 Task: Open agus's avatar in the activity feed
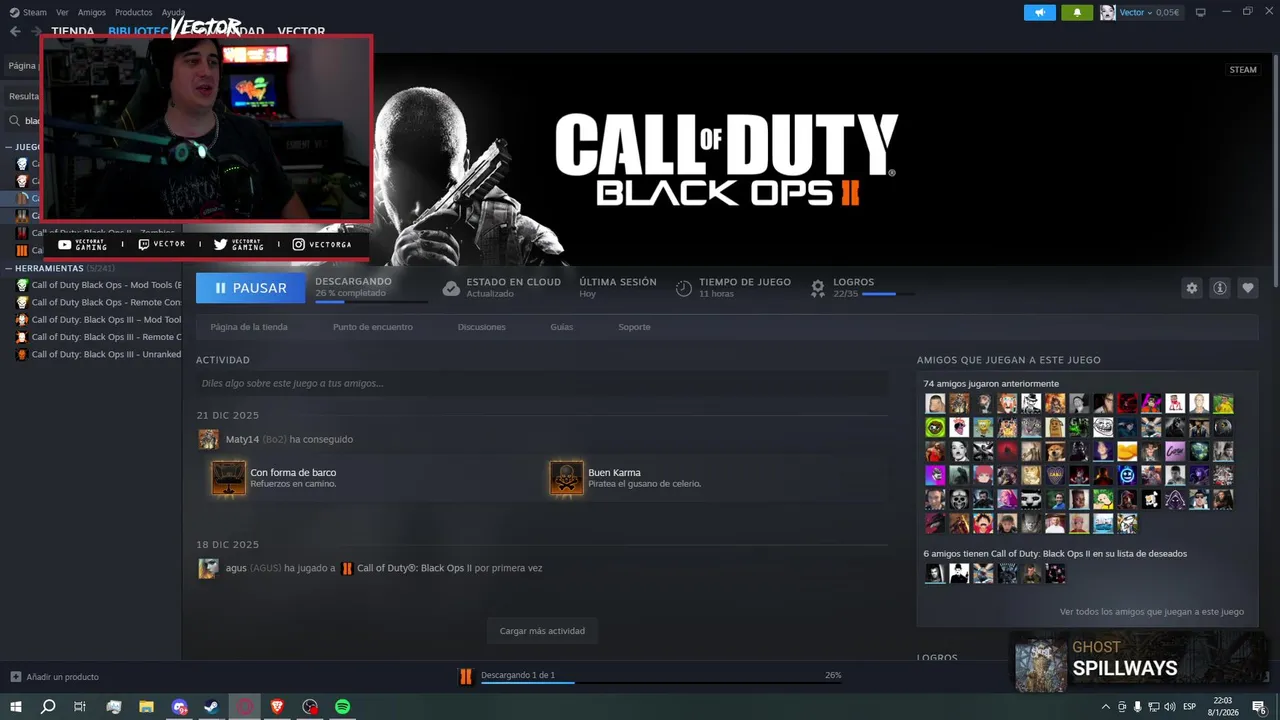click(x=208, y=568)
